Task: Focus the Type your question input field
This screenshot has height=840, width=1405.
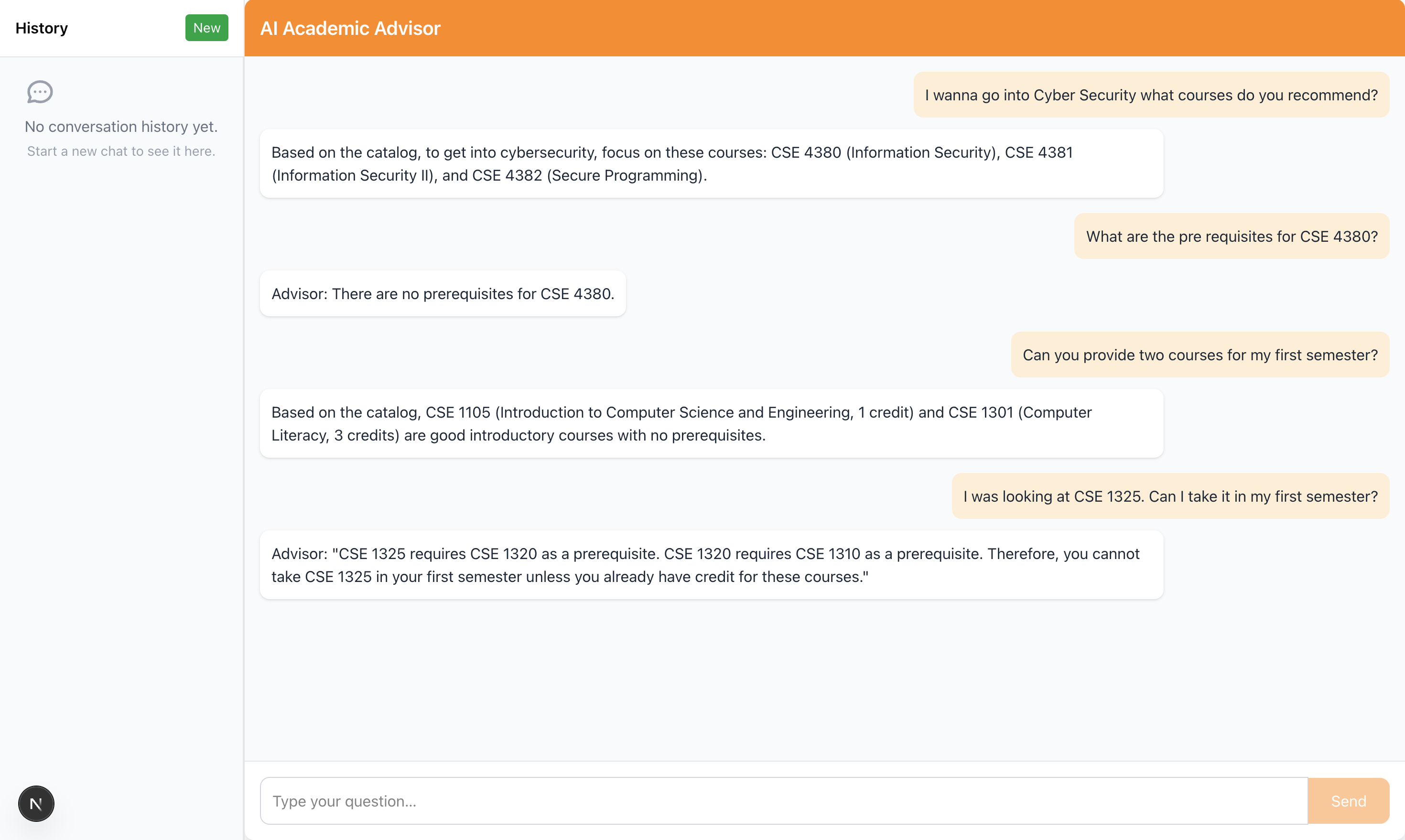Action: point(783,800)
